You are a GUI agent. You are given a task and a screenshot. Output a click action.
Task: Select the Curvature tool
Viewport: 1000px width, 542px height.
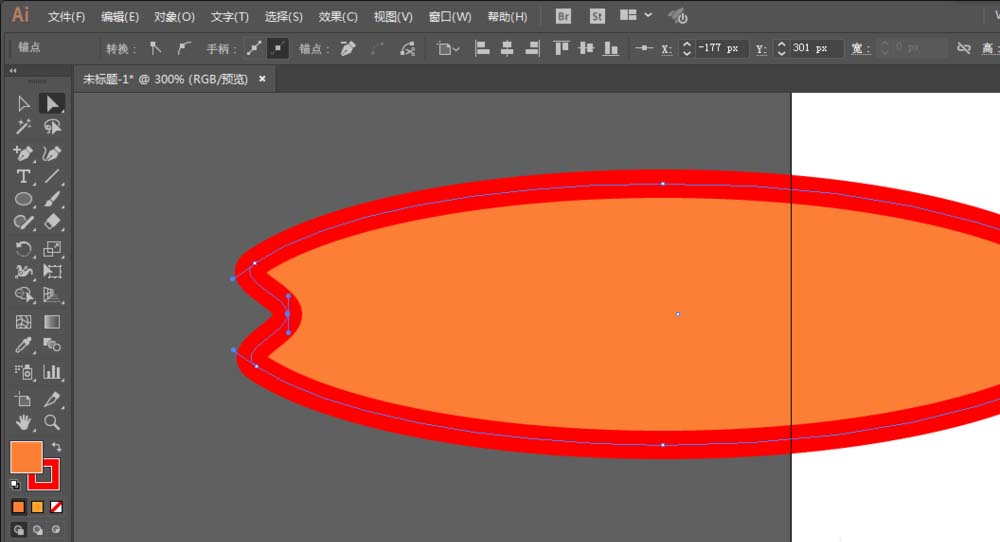(x=52, y=154)
